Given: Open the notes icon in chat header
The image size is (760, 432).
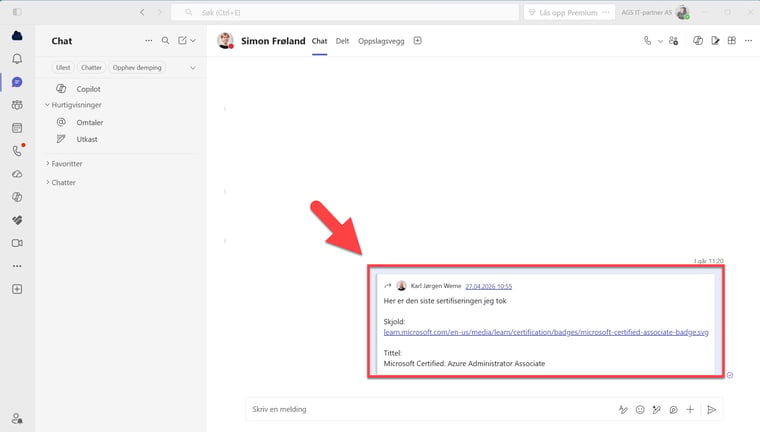Looking at the screenshot, I should (x=715, y=41).
